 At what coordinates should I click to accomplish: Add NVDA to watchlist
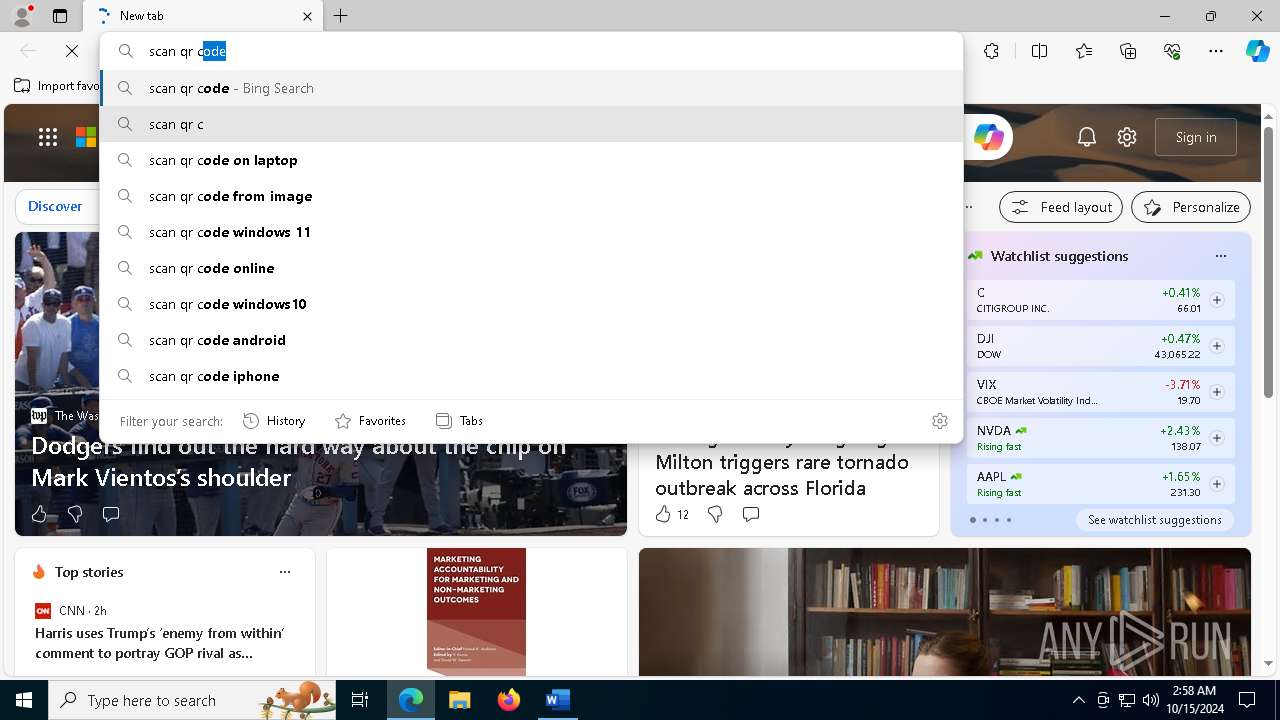1217,438
